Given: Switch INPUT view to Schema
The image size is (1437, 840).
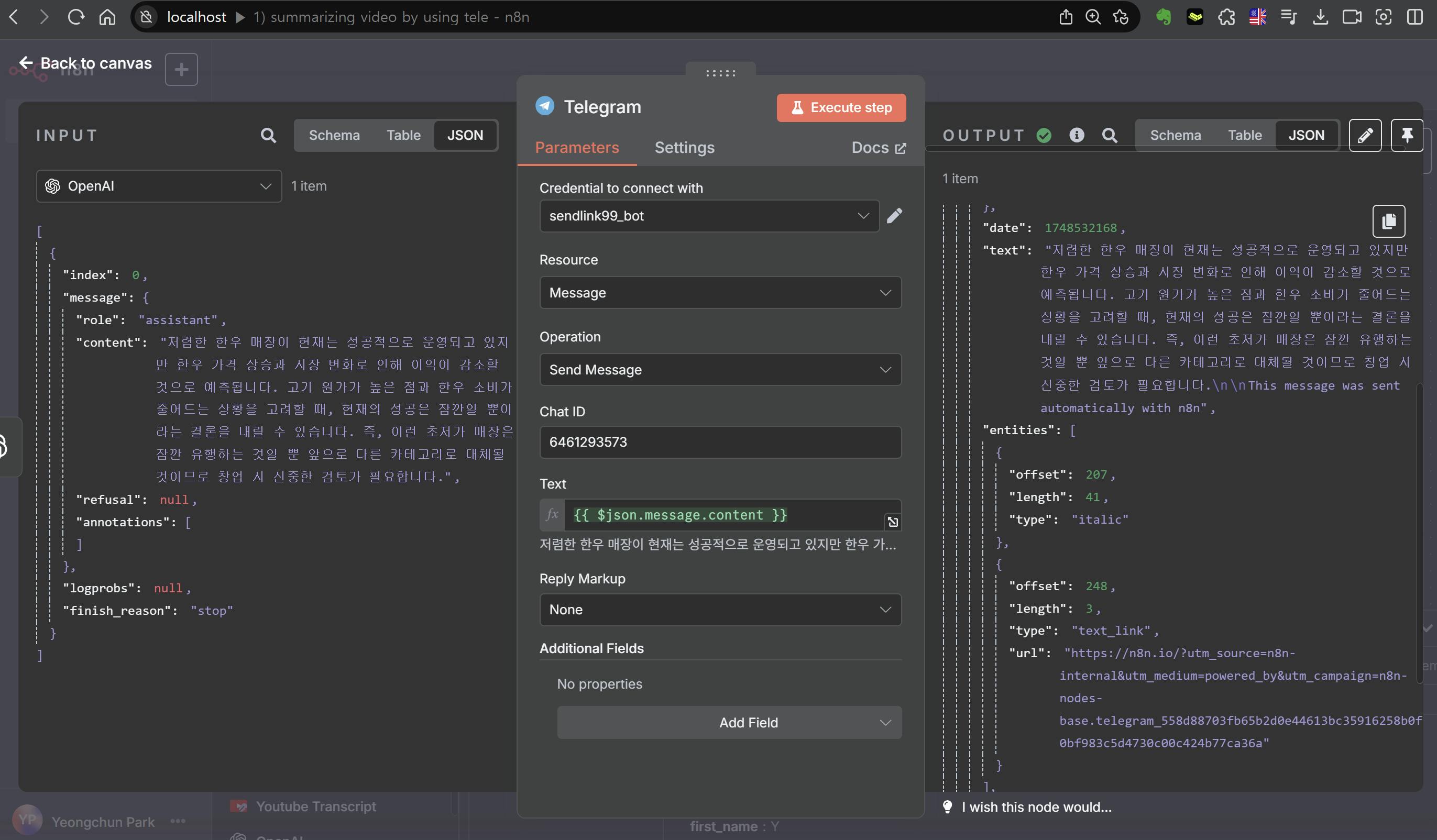Looking at the screenshot, I should (334, 135).
